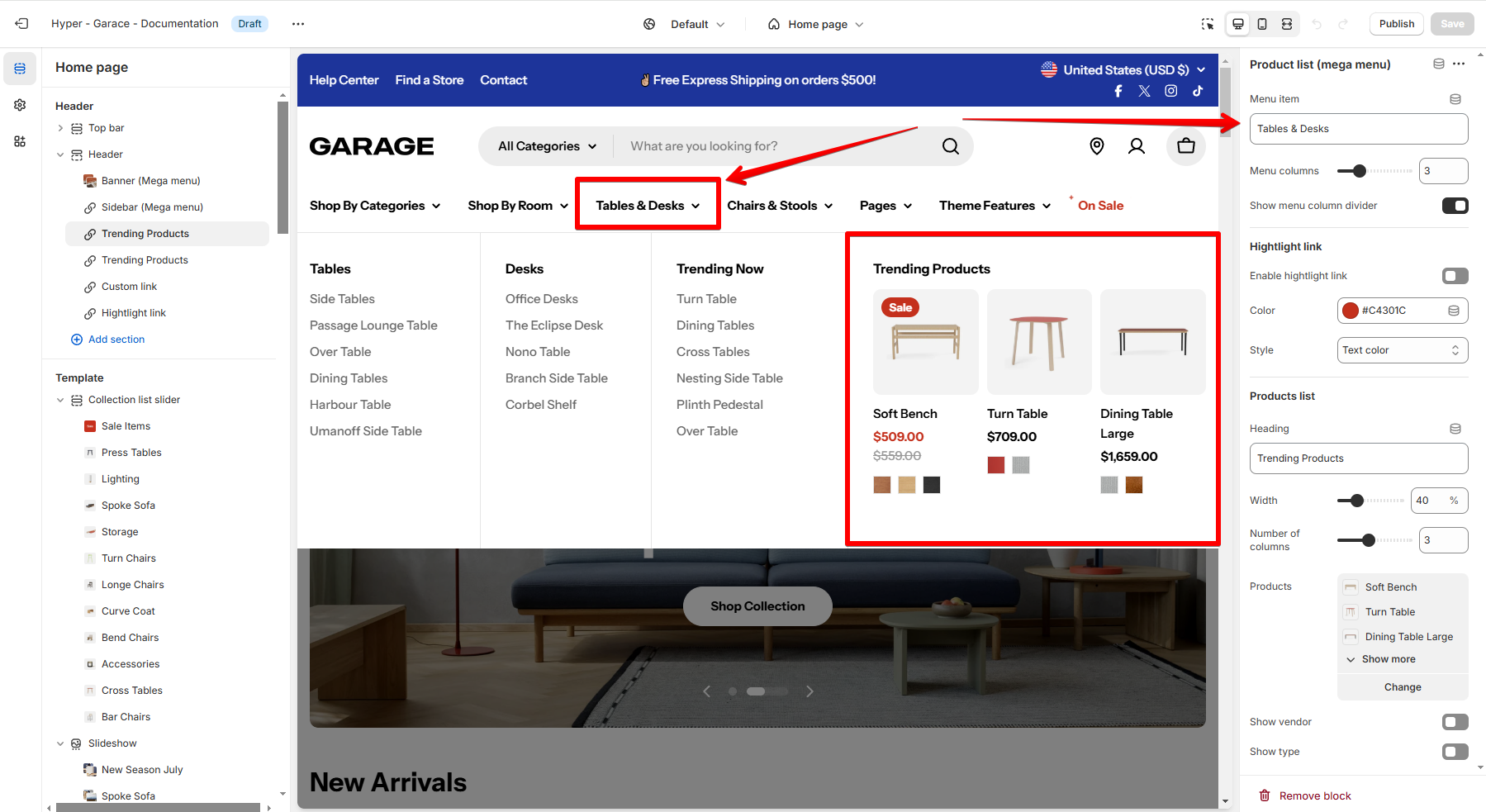Open the shopping bag cart icon
Image resolution: width=1486 pixels, height=812 pixels.
[x=1186, y=146]
